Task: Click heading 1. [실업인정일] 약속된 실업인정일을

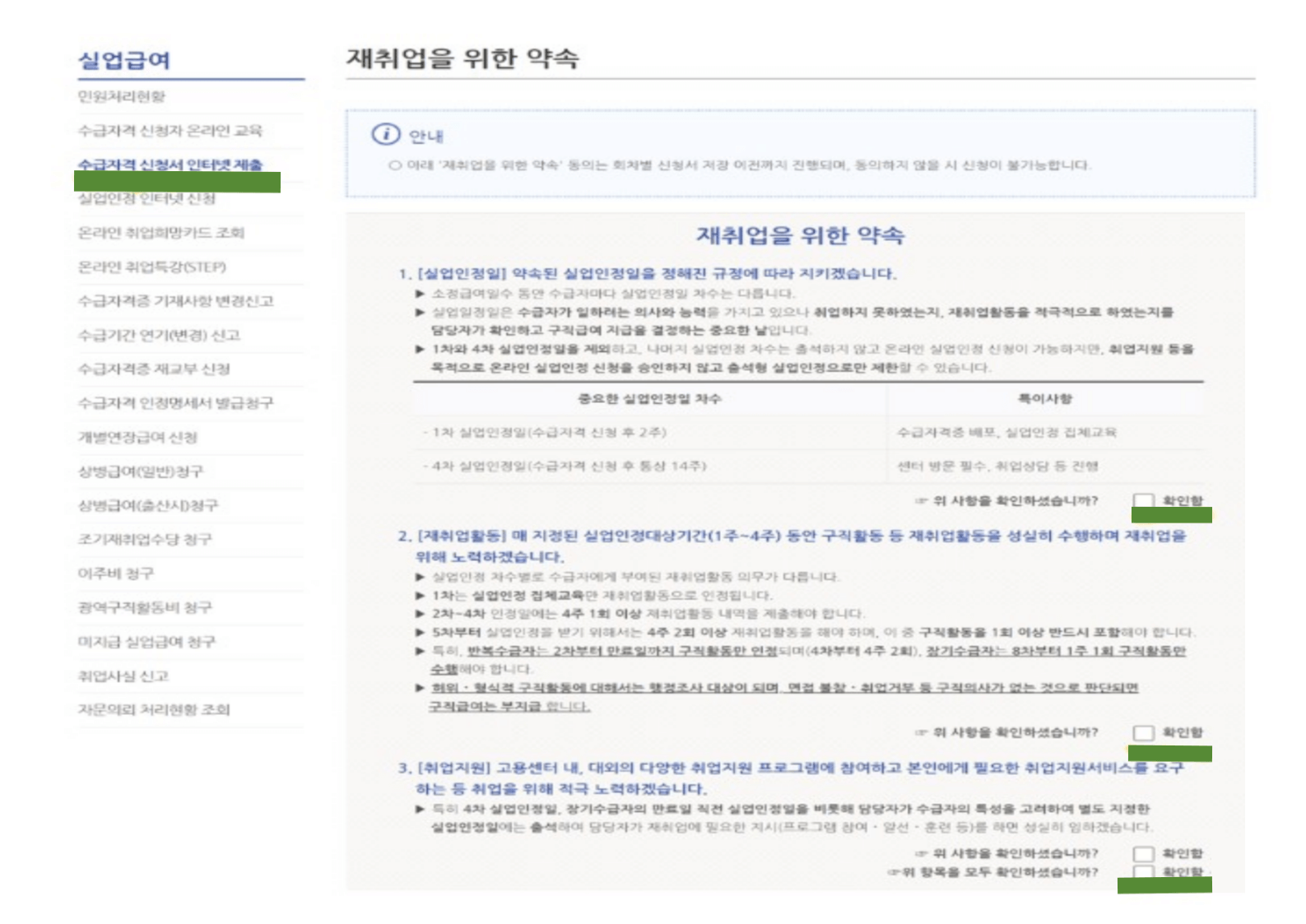Action: point(647,273)
